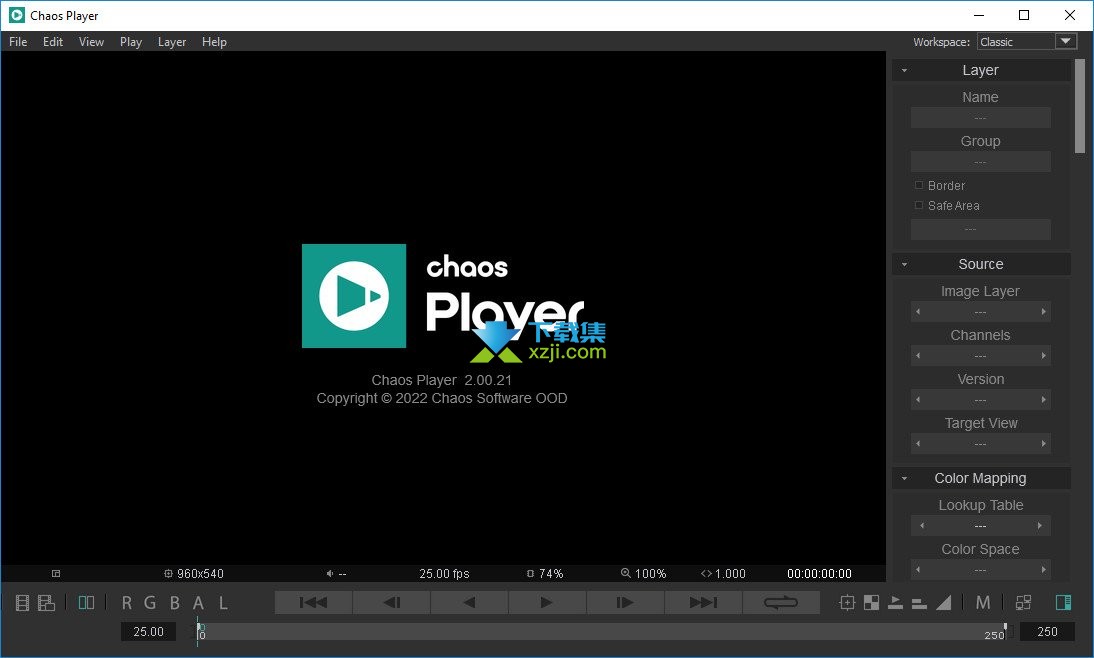Select next Target View with right arrow
The width and height of the screenshot is (1094, 658).
click(1044, 444)
